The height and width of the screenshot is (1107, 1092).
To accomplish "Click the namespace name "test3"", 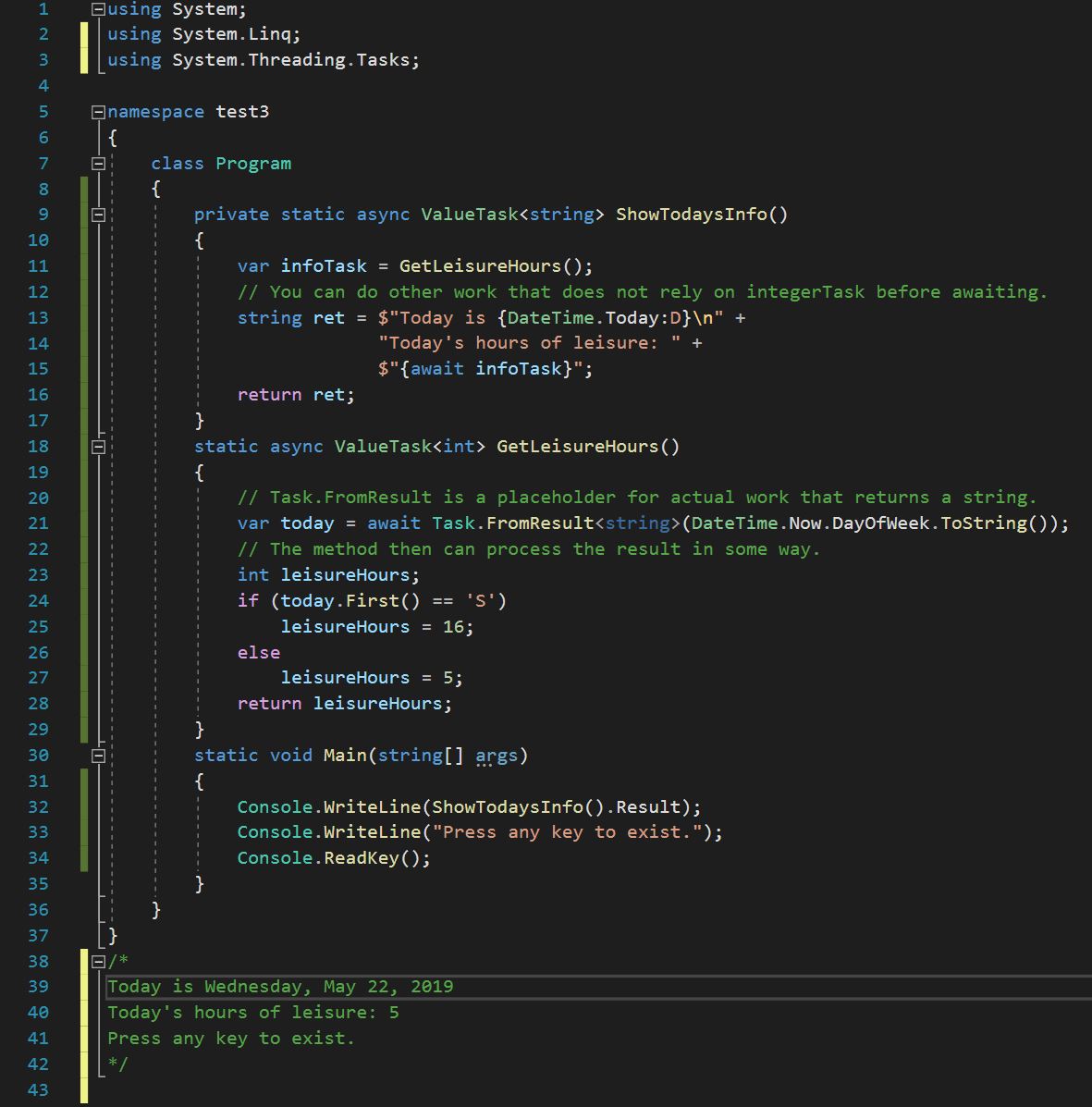I will (242, 112).
